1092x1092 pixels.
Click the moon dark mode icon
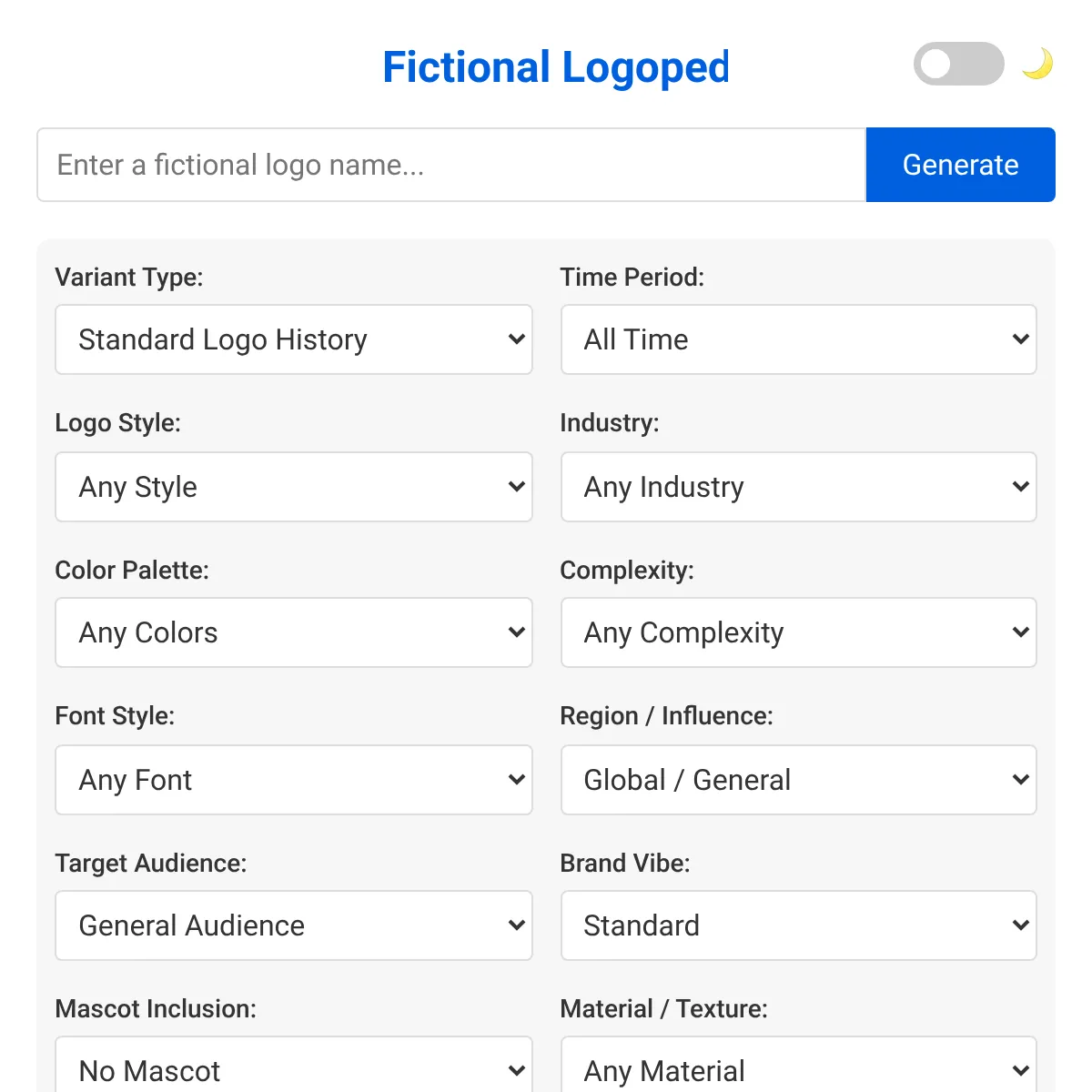(1037, 65)
